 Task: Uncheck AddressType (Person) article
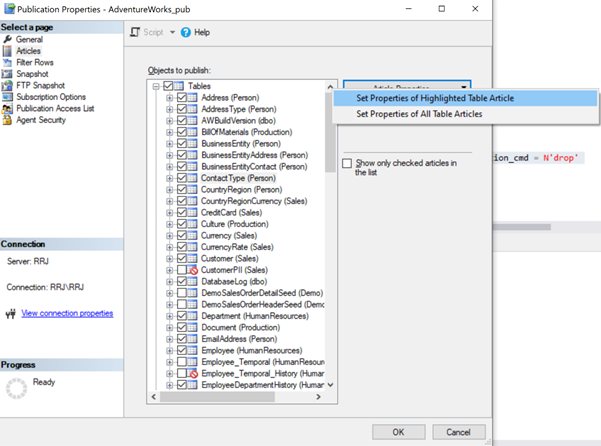click(182, 109)
